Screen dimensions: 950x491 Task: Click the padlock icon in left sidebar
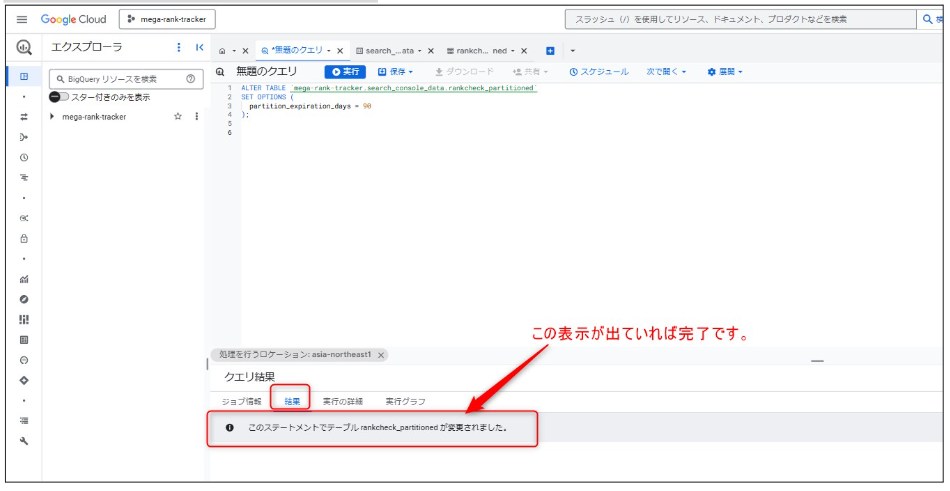(24, 238)
